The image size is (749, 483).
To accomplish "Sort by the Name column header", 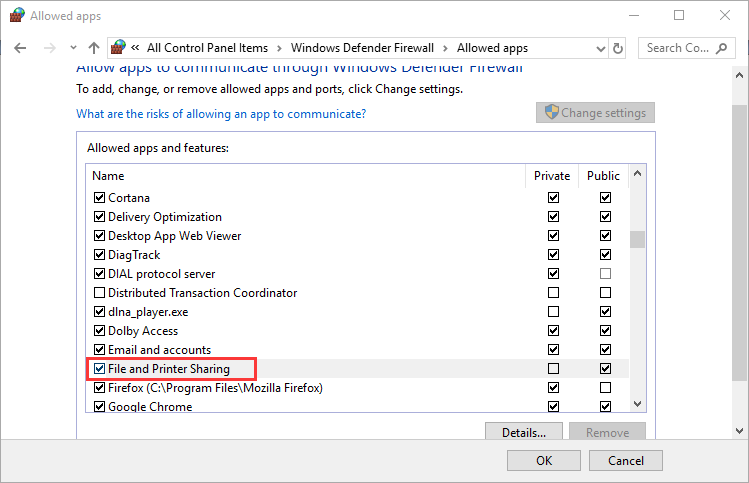I will point(108,176).
